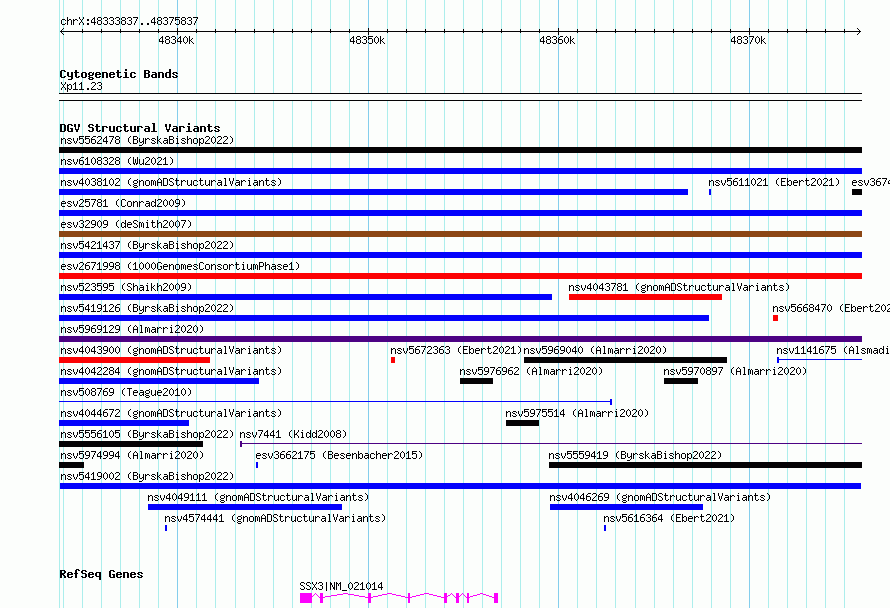This screenshot has width=890, height=608.
Task: Click the blue bar under nsv4049111
Action: tap(245, 507)
